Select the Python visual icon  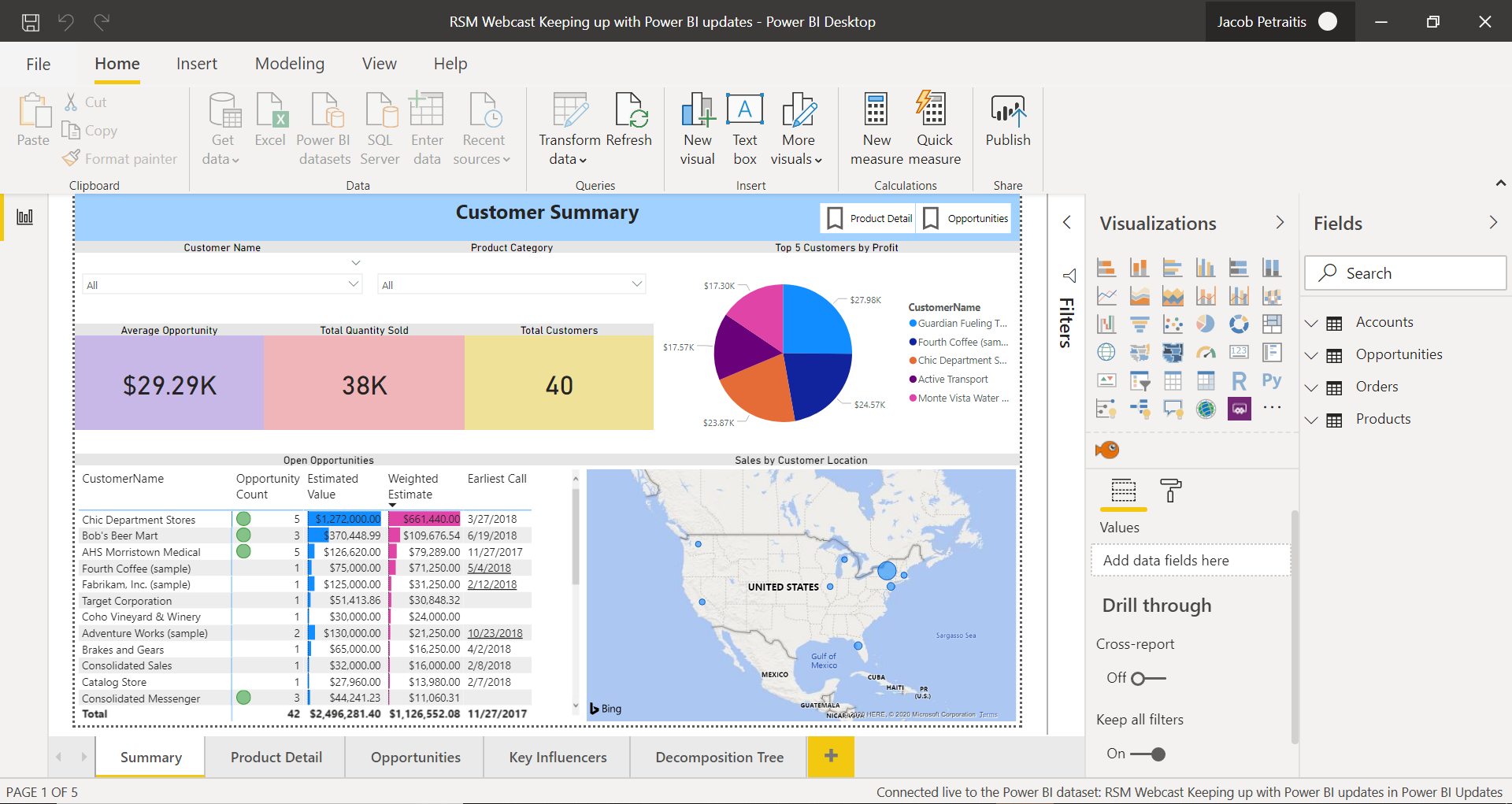point(1271,381)
